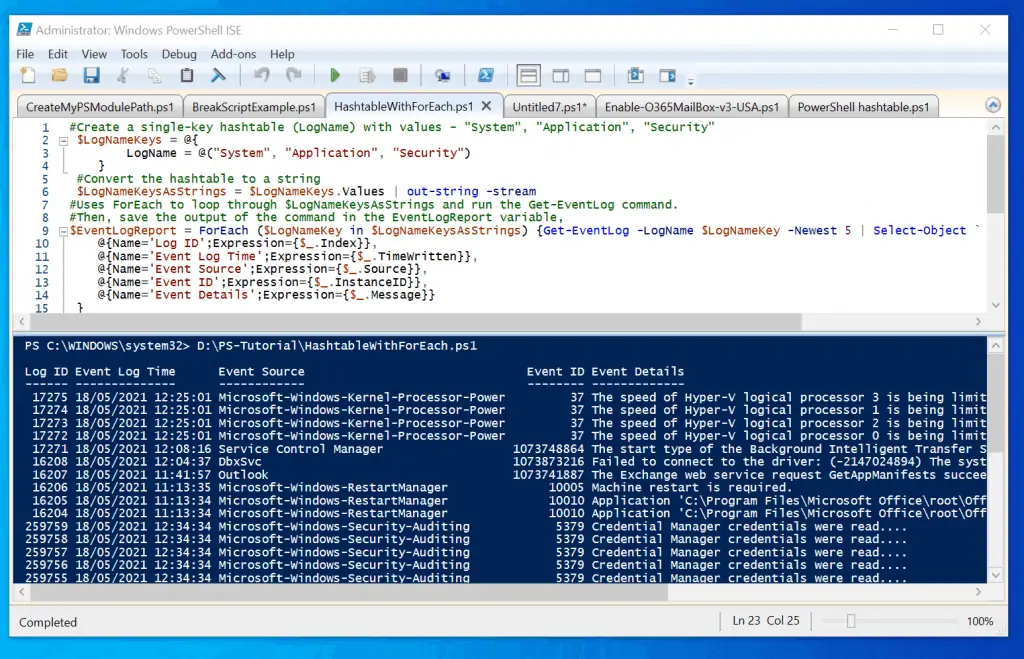Image resolution: width=1024 pixels, height=659 pixels.
Task: Redo the edit with the Redo arrow
Action: (x=294, y=76)
